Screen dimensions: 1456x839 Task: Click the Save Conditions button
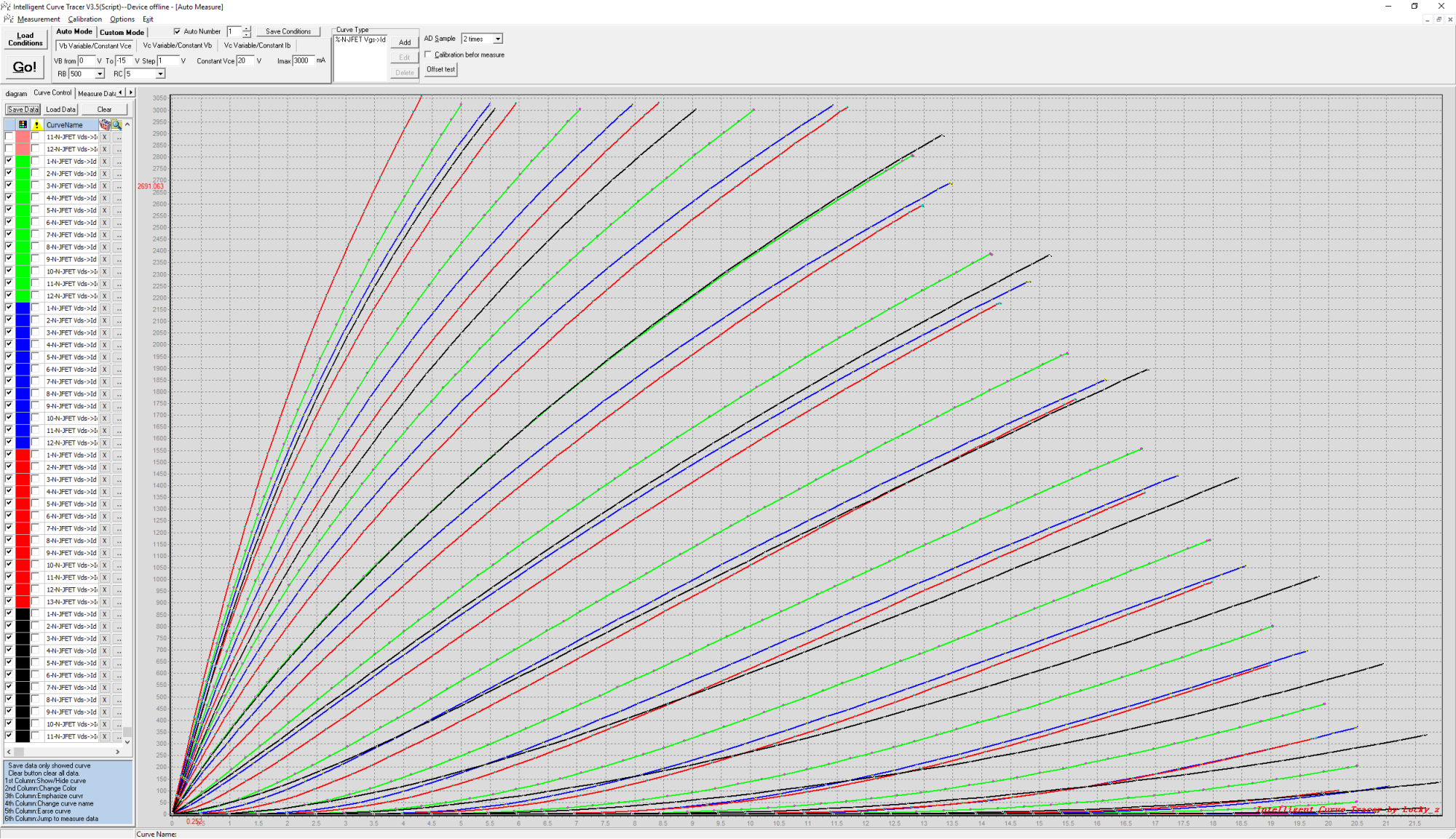(288, 31)
